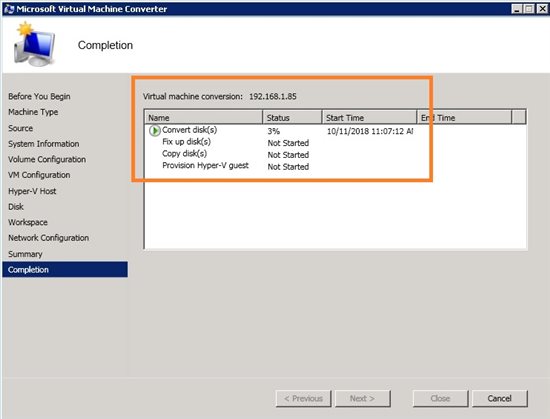
Task: Cancel the virtual machine conversion
Action: point(499,399)
